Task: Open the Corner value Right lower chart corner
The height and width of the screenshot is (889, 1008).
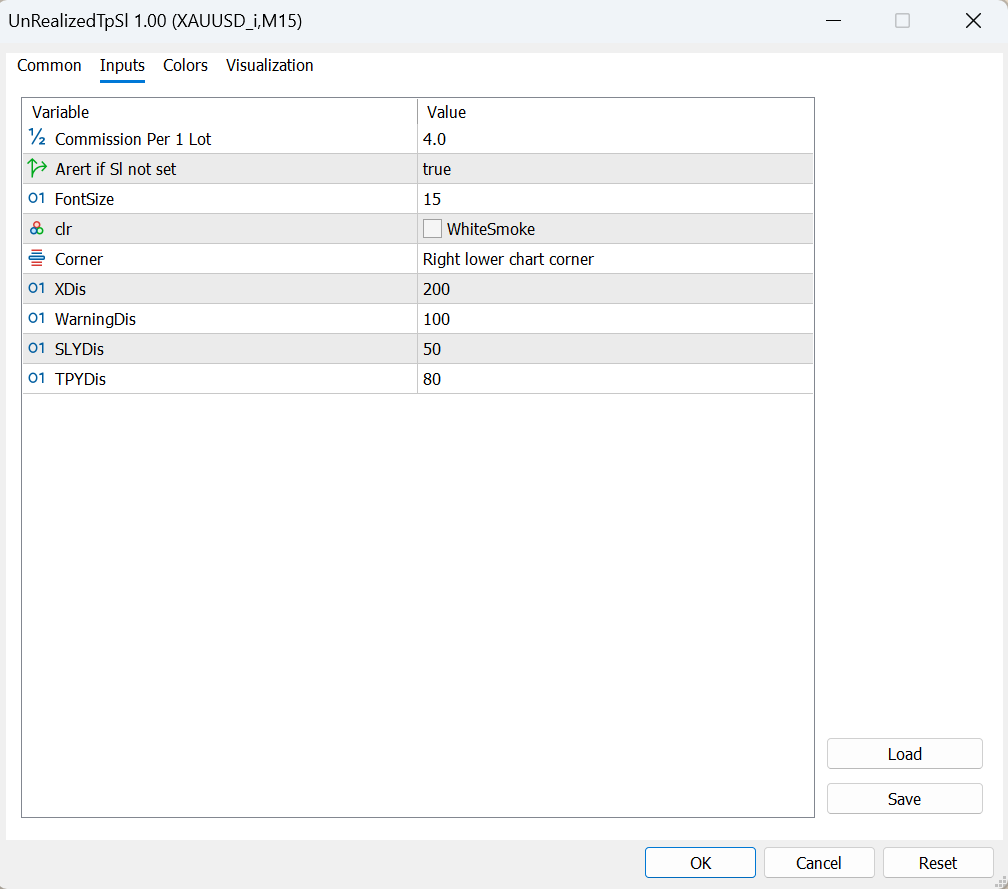Action: click(615, 259)
